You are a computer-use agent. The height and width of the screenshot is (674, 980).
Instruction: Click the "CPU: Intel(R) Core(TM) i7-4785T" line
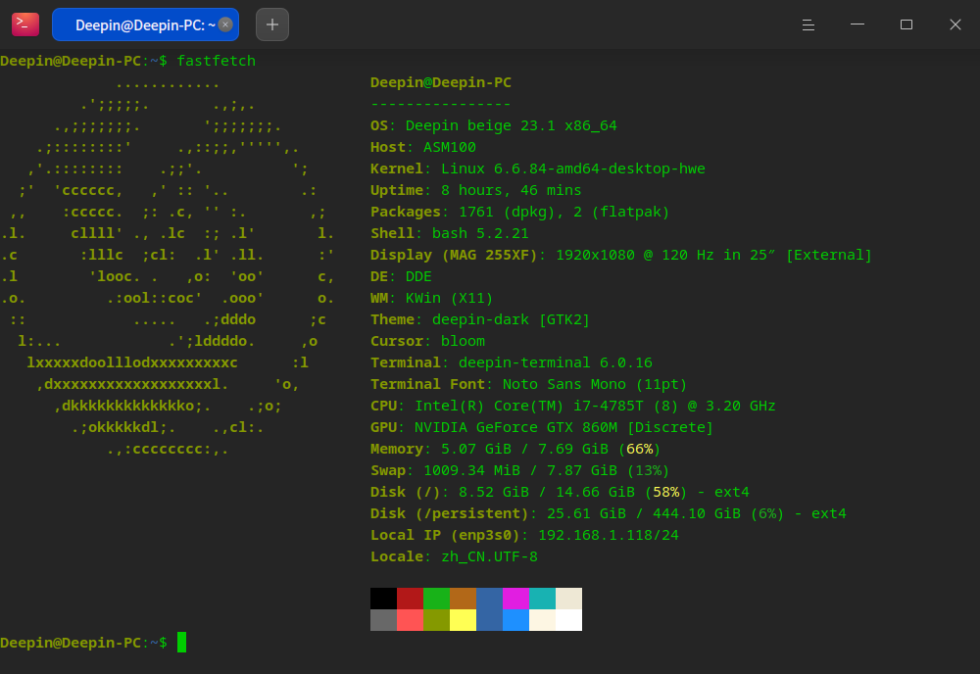(x=573, y=406)
